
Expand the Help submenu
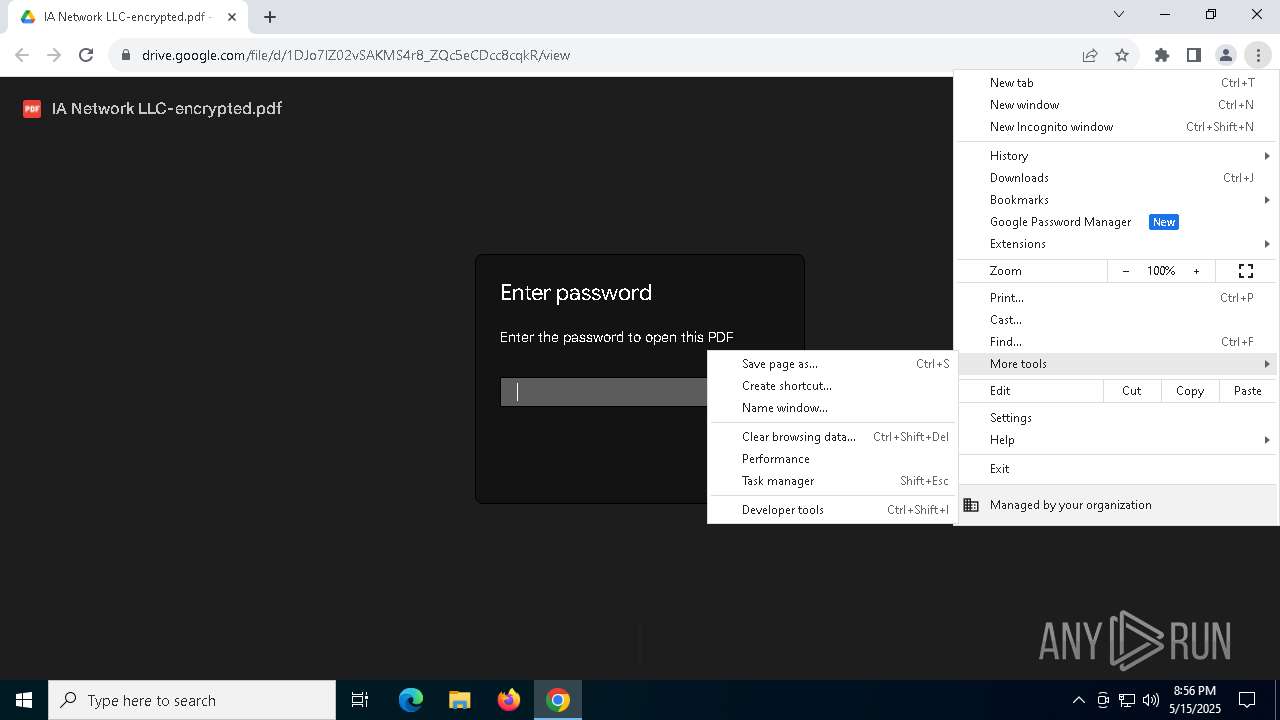[x=1116, y=440]
